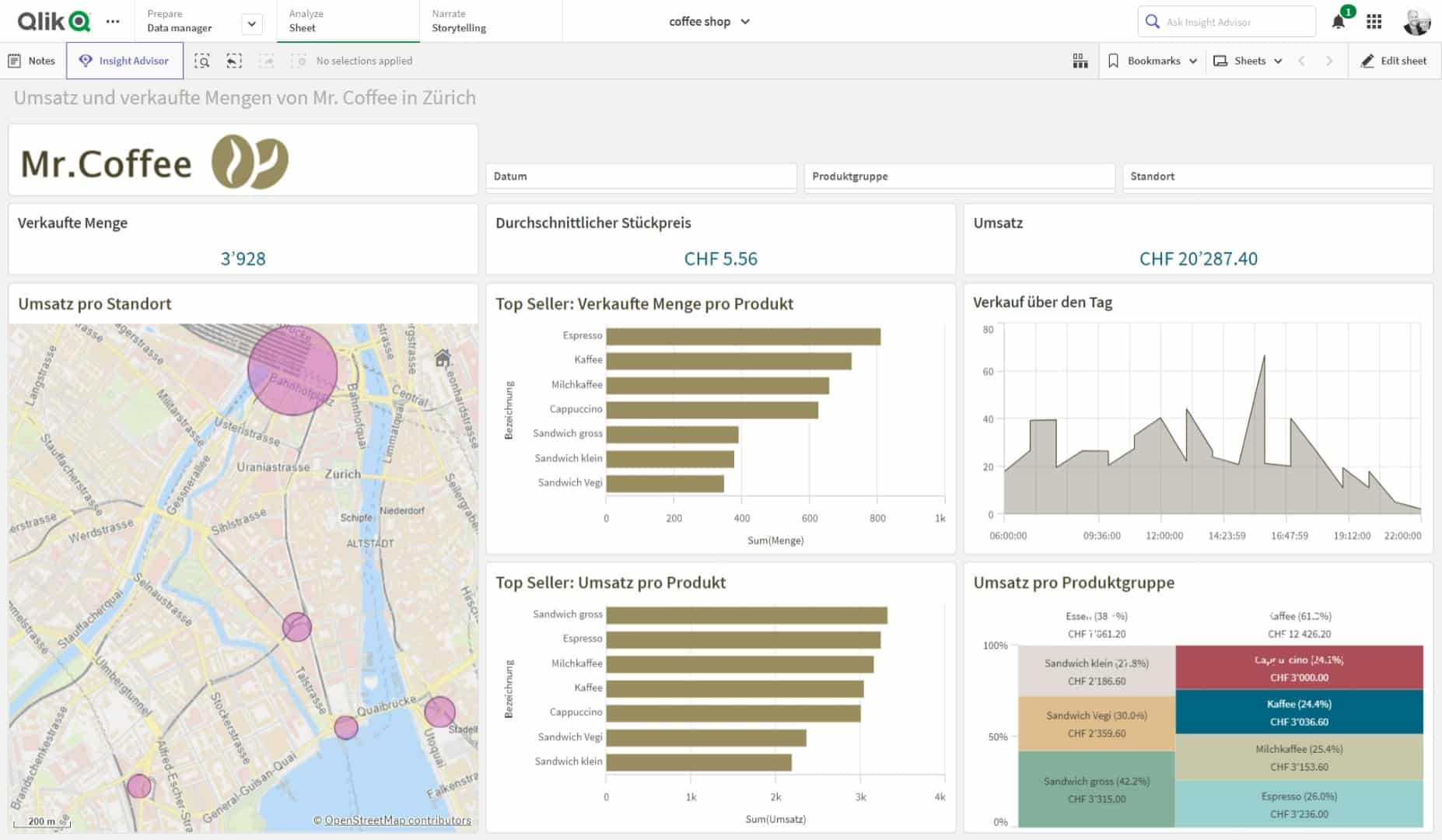Open the Notes panel
Screen dimensions: 1442x840
click(x=31, y=60)
